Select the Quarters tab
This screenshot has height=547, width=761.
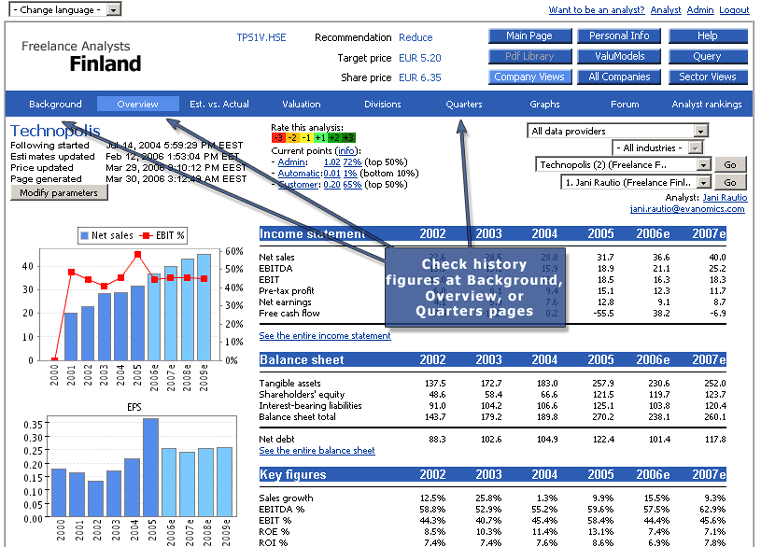464,104
